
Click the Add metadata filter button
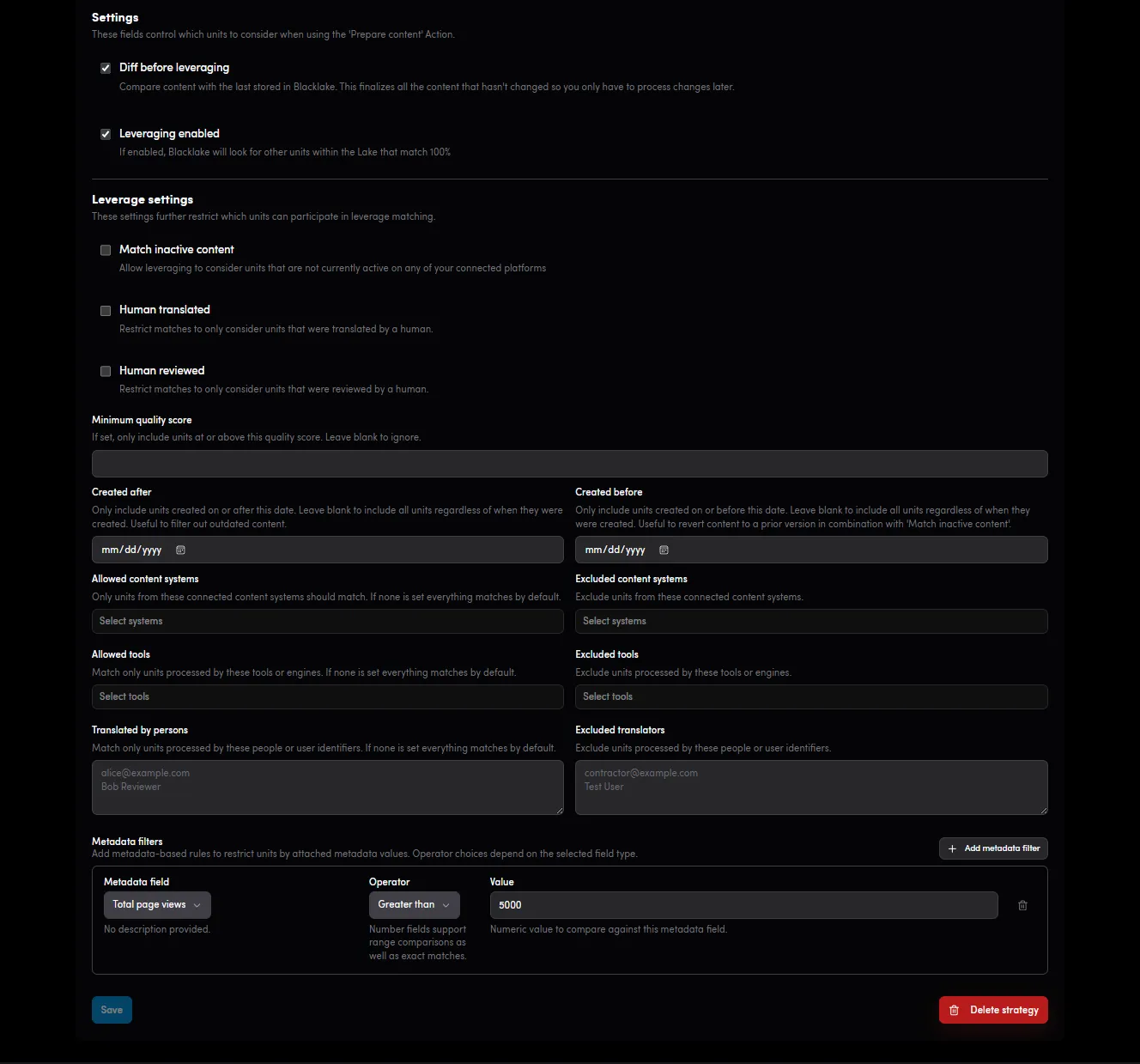click(993, 848)
